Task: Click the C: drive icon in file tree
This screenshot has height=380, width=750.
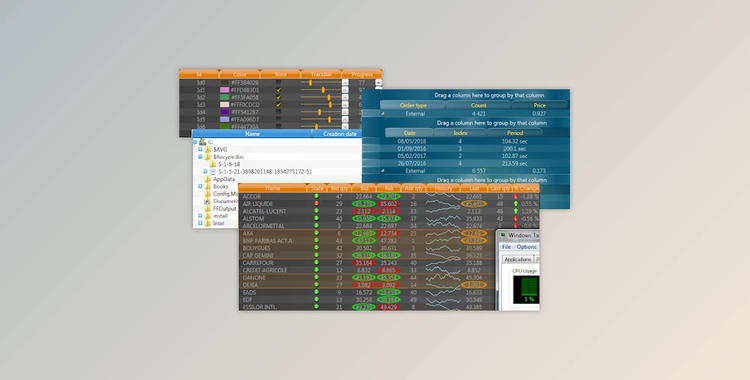Action: tap(202, 142)
